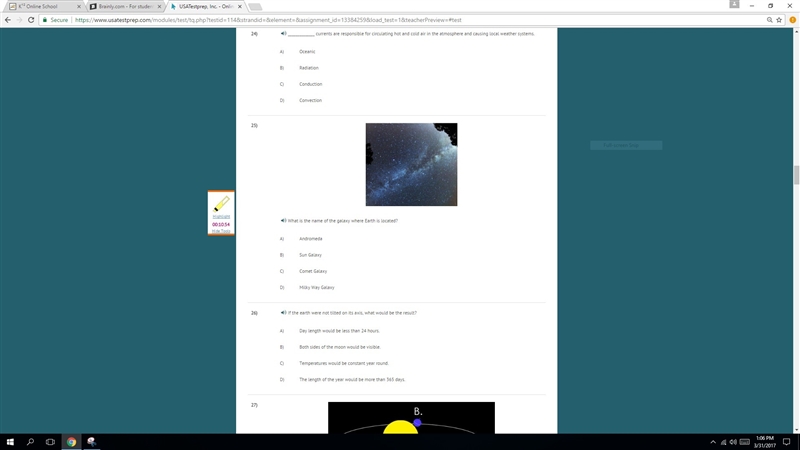Click the Chrome taskbar icon

[71, 442]
